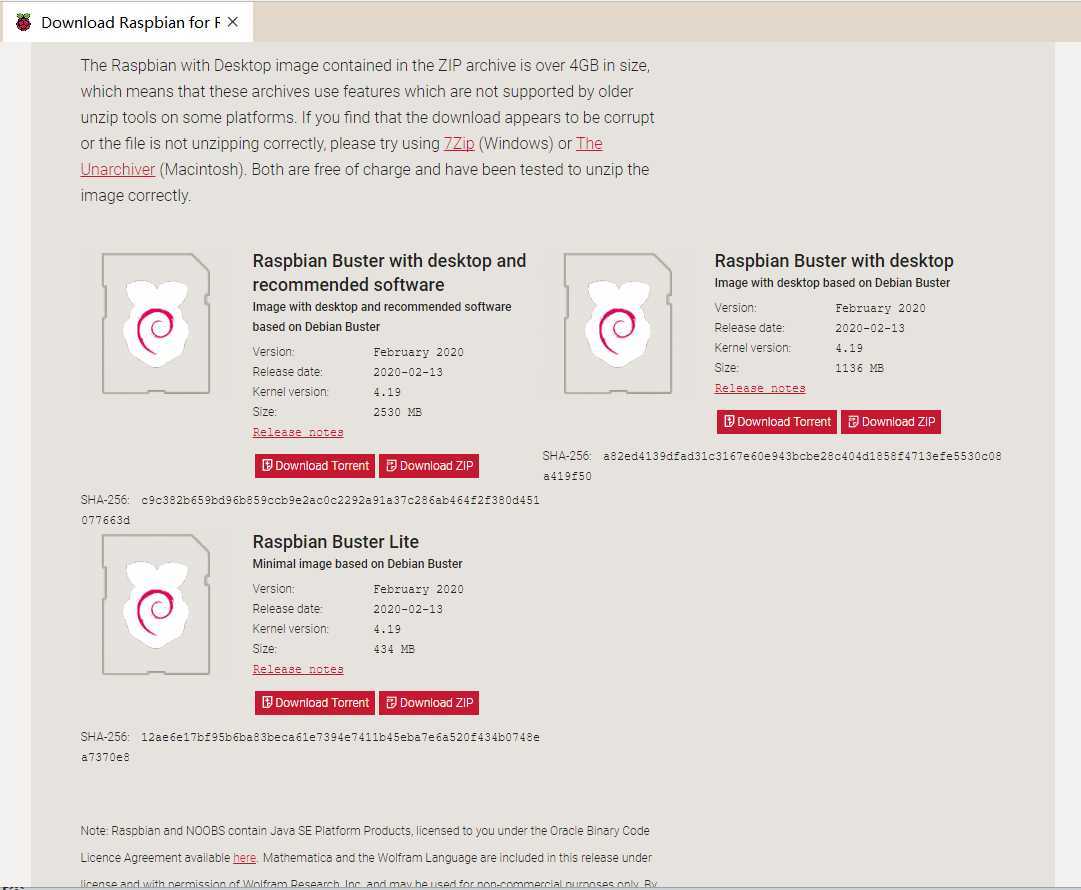
Task: Open Release notes for the 2530 MB image
Action: point(298,432)
